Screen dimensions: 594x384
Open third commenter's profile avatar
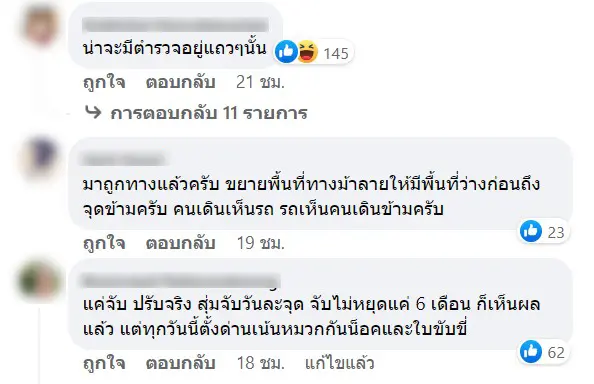pyautogui.click(x=40, y=280)
